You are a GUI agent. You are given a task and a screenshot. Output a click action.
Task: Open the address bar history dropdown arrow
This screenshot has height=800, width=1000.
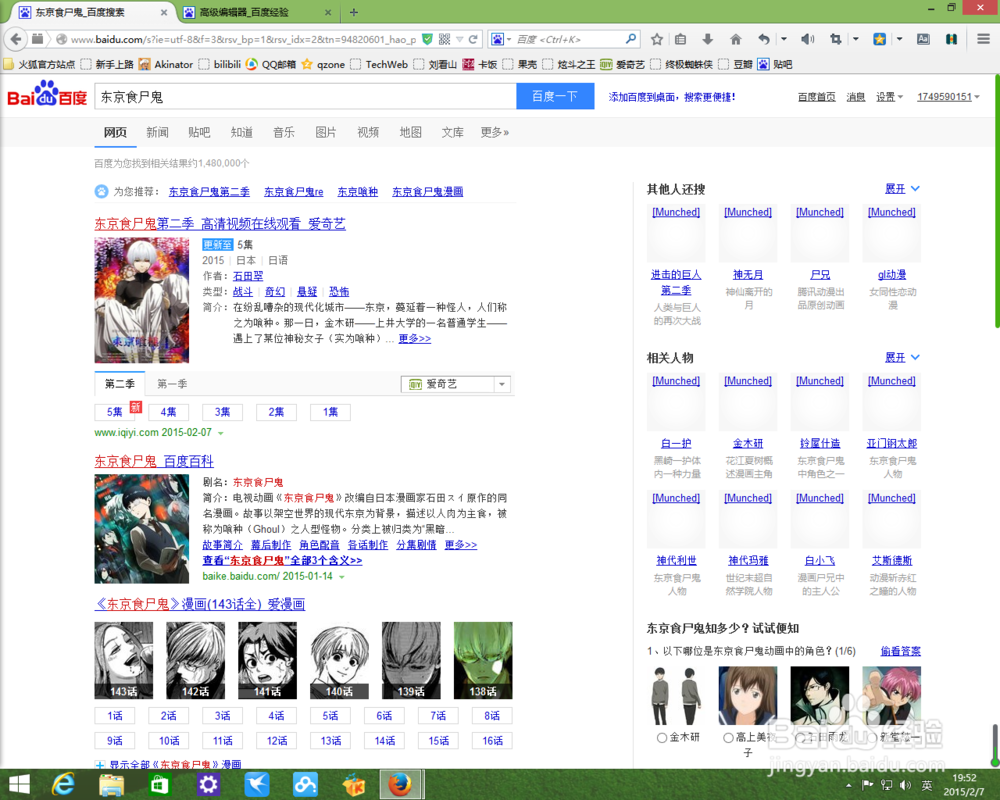[460, 40]
